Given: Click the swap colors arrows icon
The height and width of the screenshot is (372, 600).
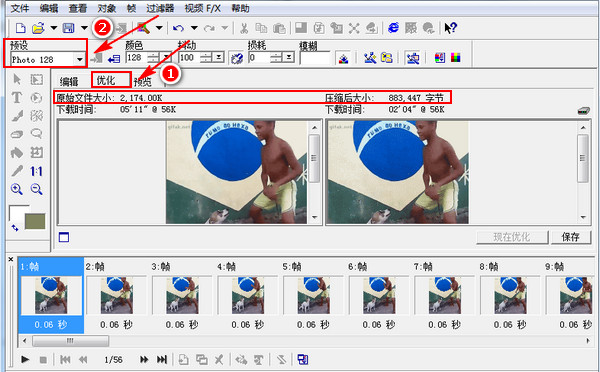Looking at the screenshot, I should (x=15, y=228).
